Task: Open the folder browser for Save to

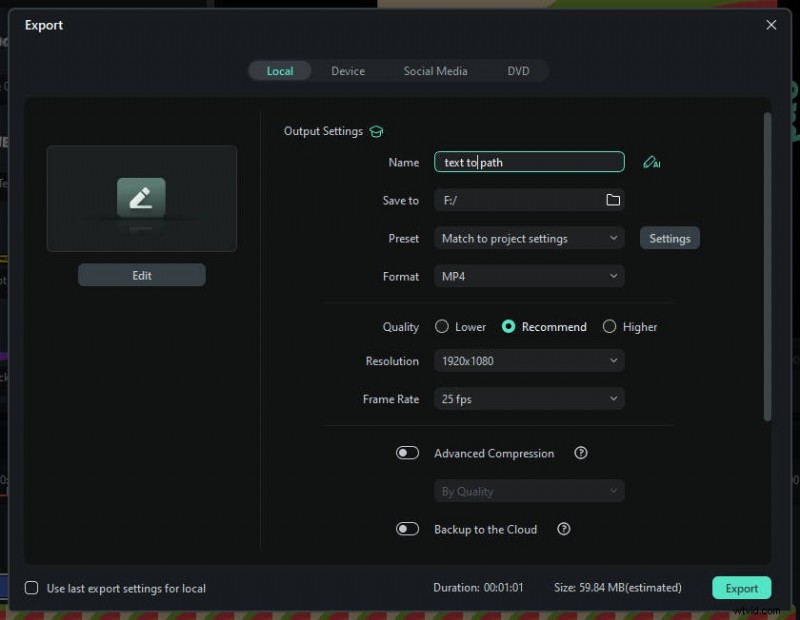Action: [x=611, y=200]
